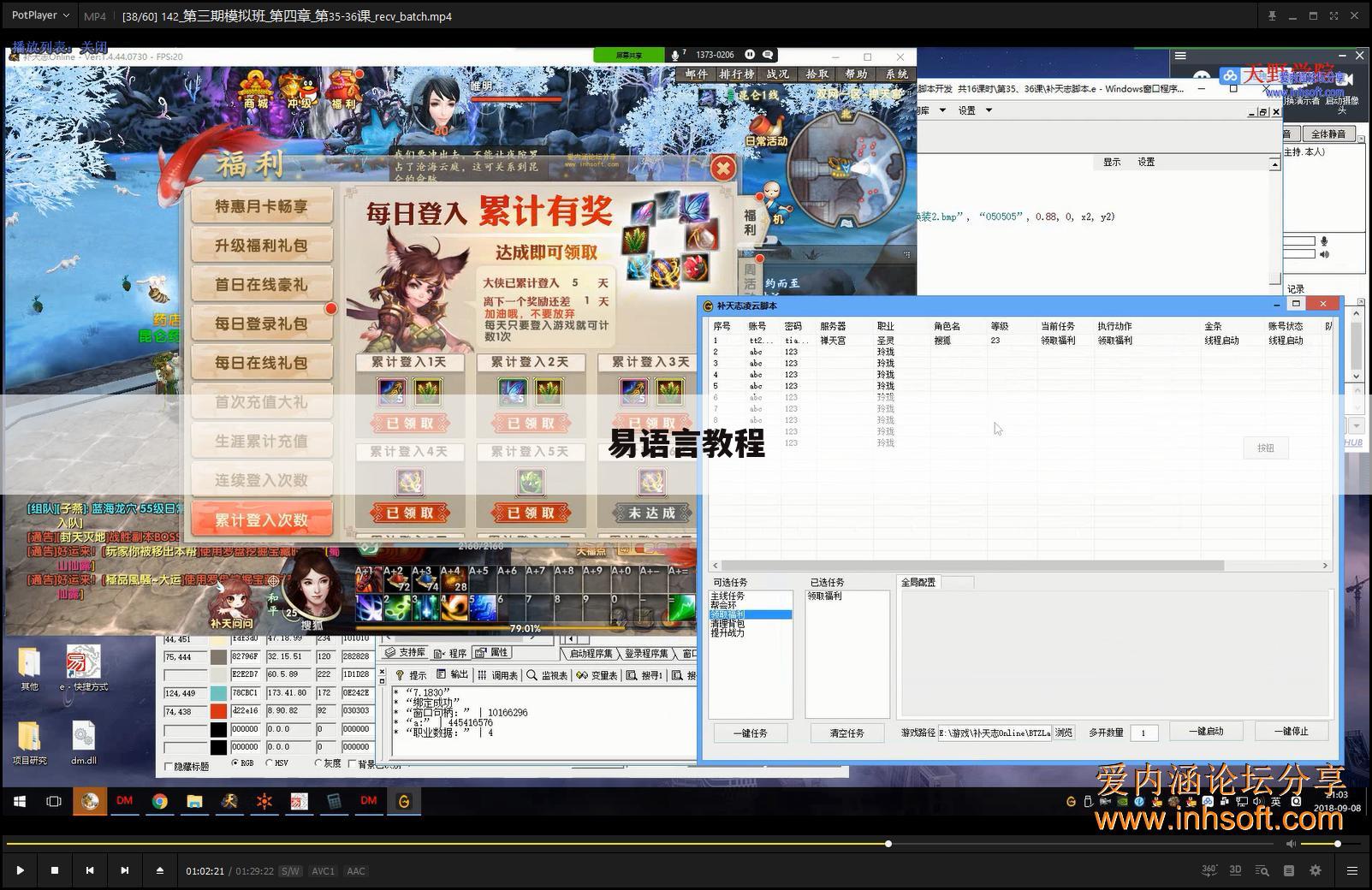Screen dimensions: 1372x890
Task: Open the 排行榜 ranking menu in game
Action: point(736,74)
